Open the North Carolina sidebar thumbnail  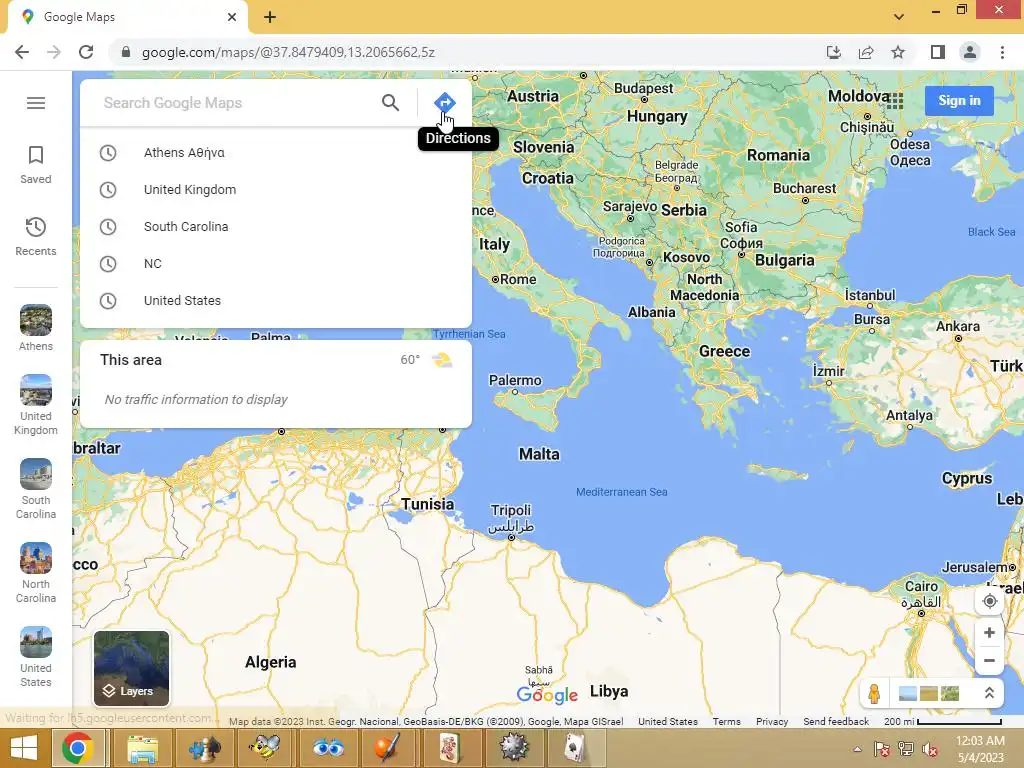click(36, 573)
